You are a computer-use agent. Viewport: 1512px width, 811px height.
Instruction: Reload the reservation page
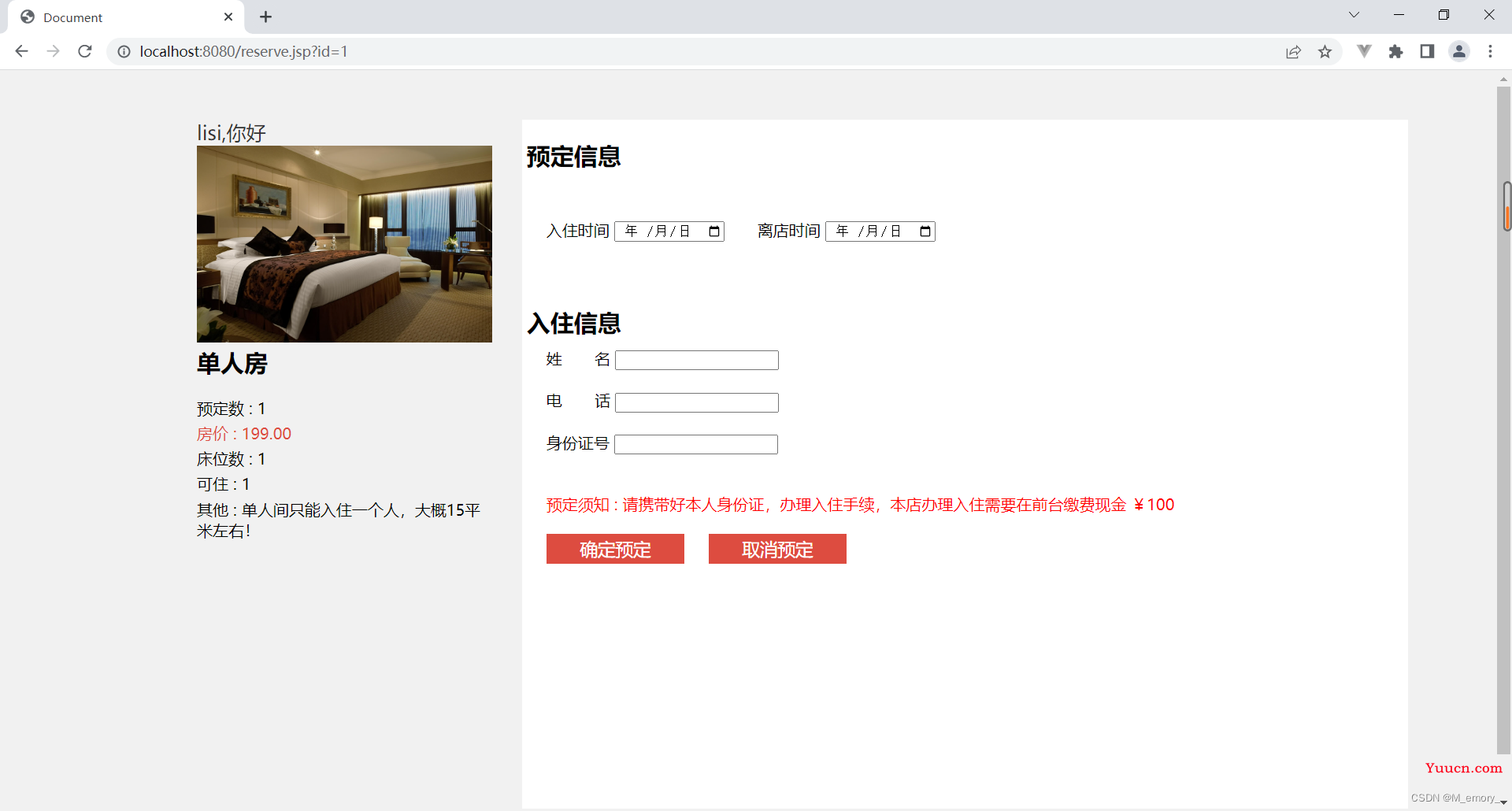(85, 51)
